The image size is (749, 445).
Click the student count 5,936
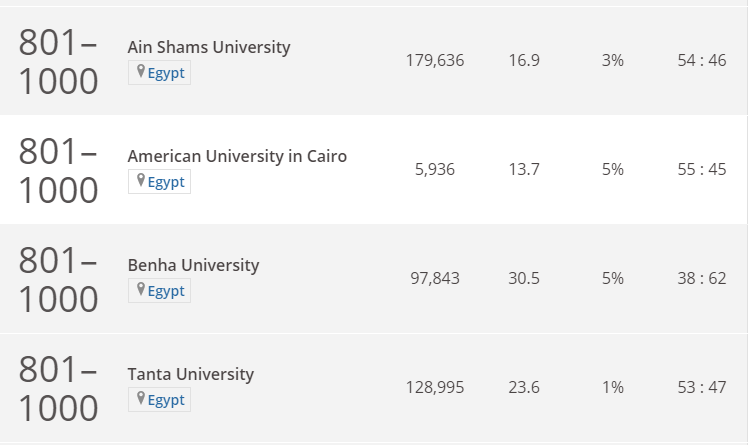pyautogui.click(x=435, y=170)
